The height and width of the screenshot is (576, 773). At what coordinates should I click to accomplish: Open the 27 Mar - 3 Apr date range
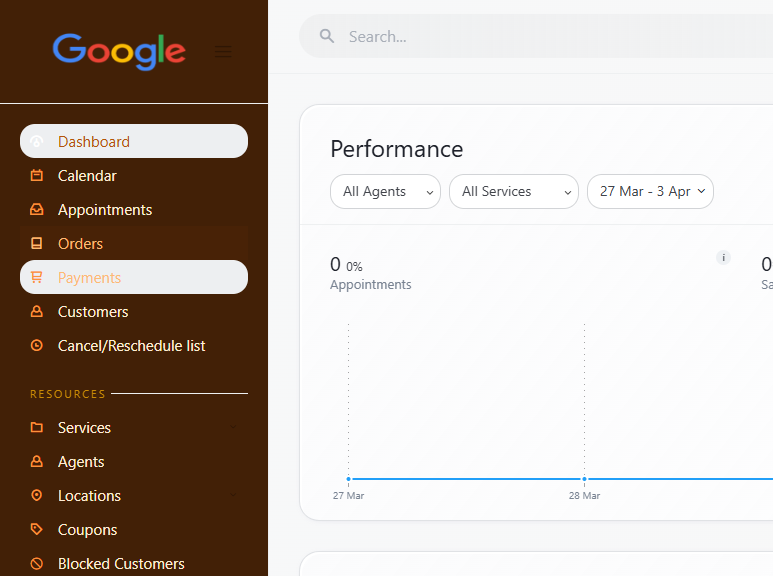click(650, 191)
